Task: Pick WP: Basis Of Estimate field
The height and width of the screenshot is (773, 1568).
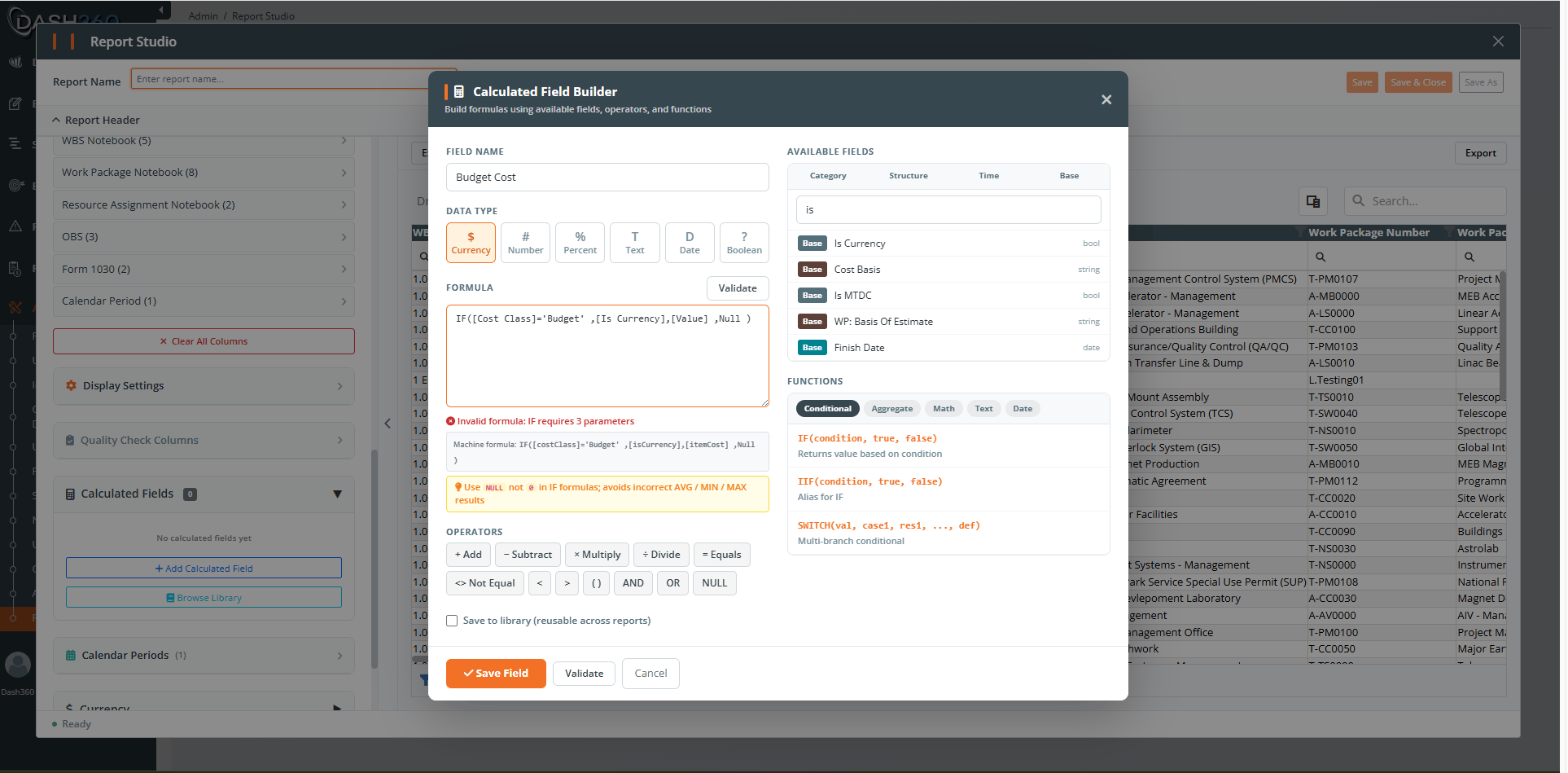Action: [x=948, y=322]
